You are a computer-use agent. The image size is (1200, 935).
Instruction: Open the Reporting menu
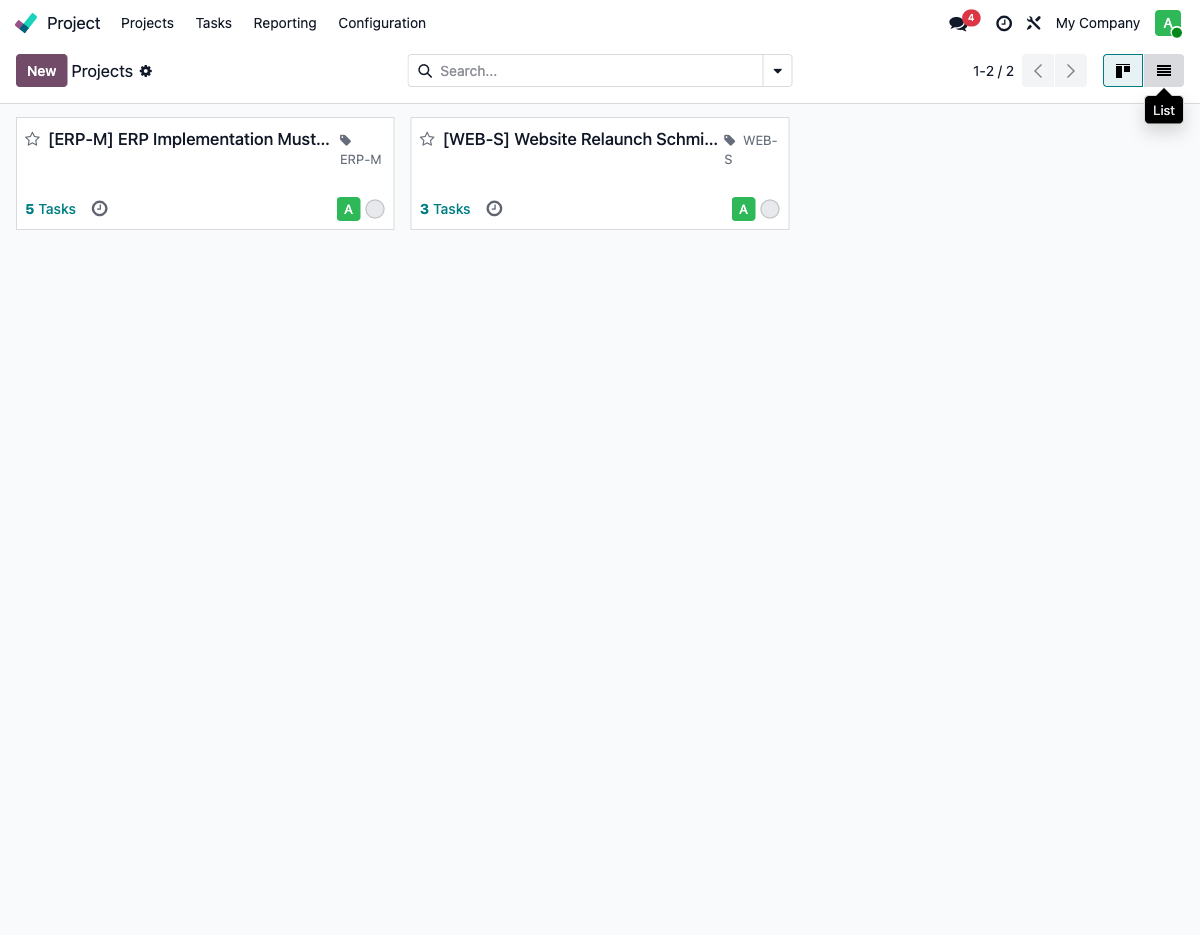[285, 23]
